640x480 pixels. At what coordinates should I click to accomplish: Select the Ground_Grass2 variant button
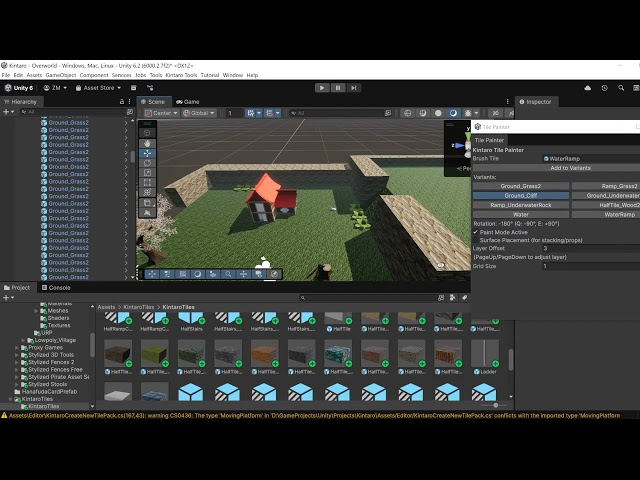(x=521, y=186)
